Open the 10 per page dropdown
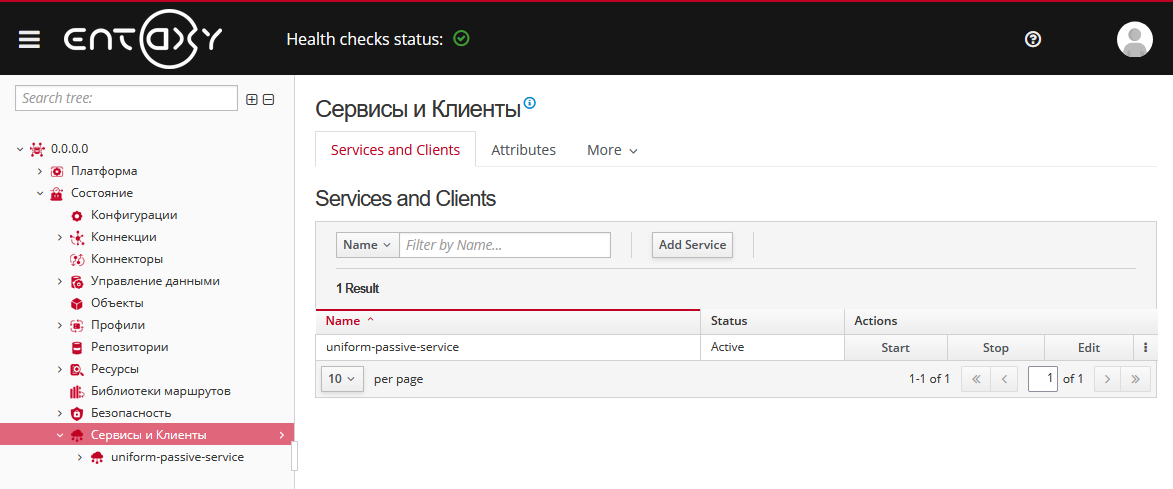This screenshot has height=489, width=1173. click(342, 379)
